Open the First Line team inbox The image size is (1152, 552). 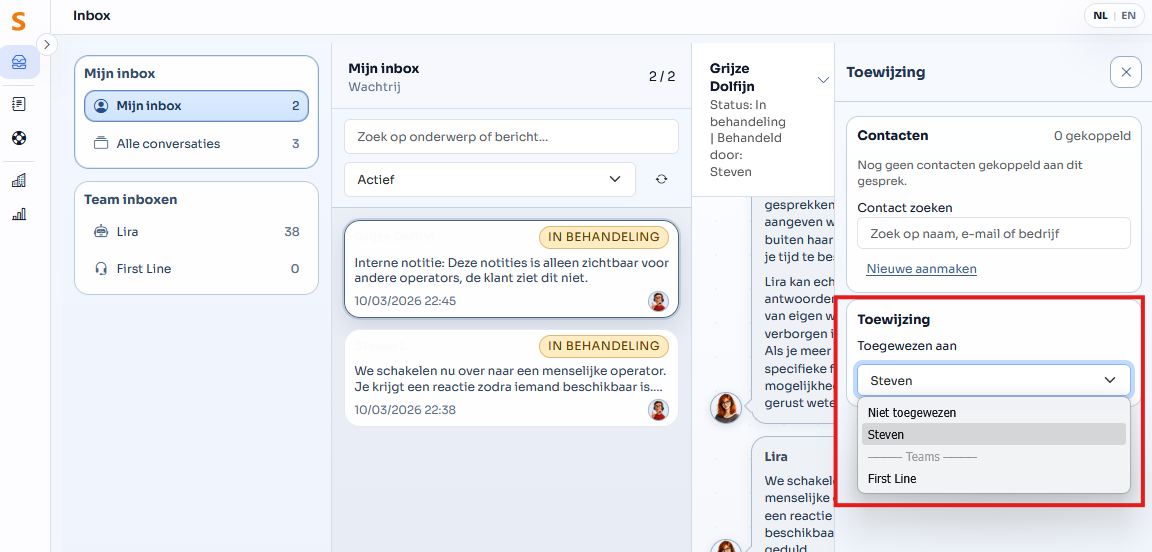[196, 269]
